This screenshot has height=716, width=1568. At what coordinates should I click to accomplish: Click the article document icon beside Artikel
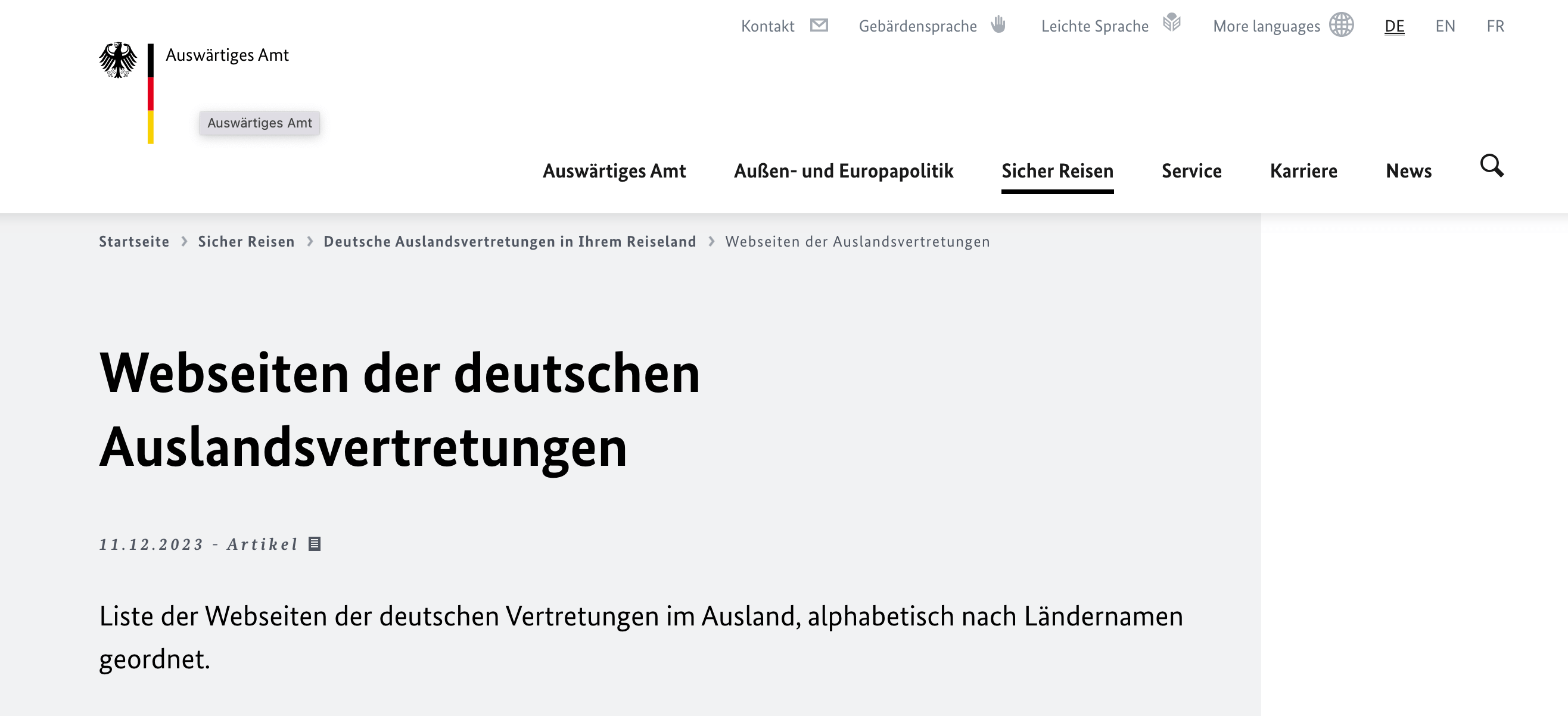click(314, 544)
